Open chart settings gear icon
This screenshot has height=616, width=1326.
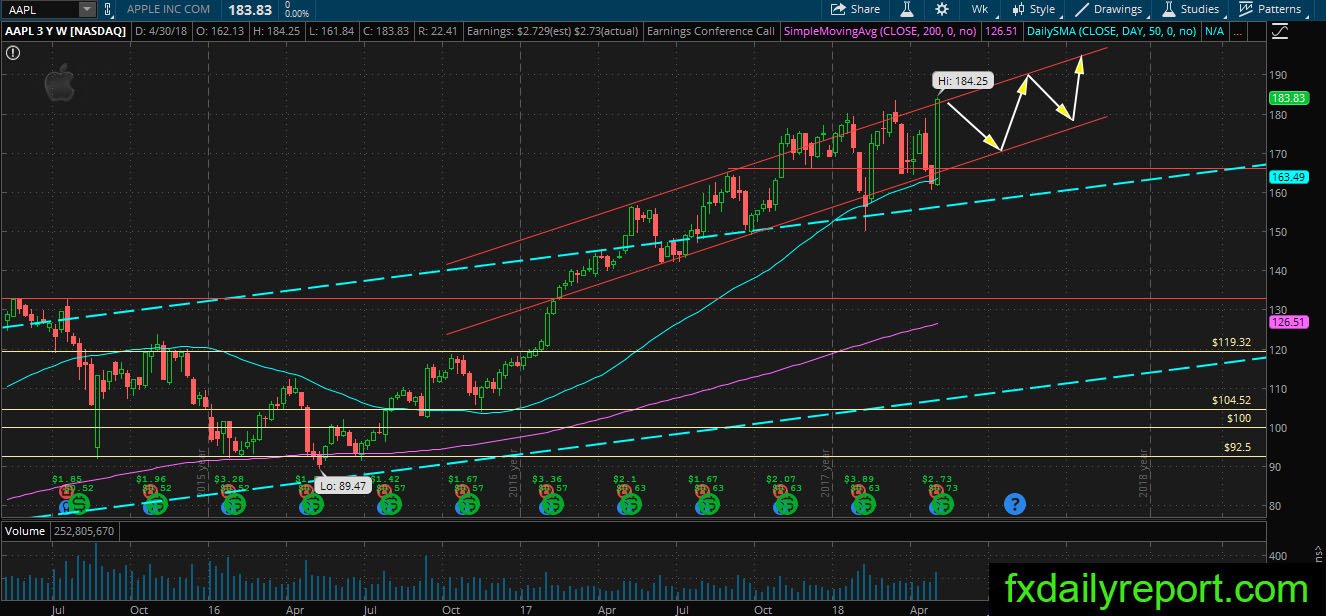pyautogui.click(x=942, y=9)
